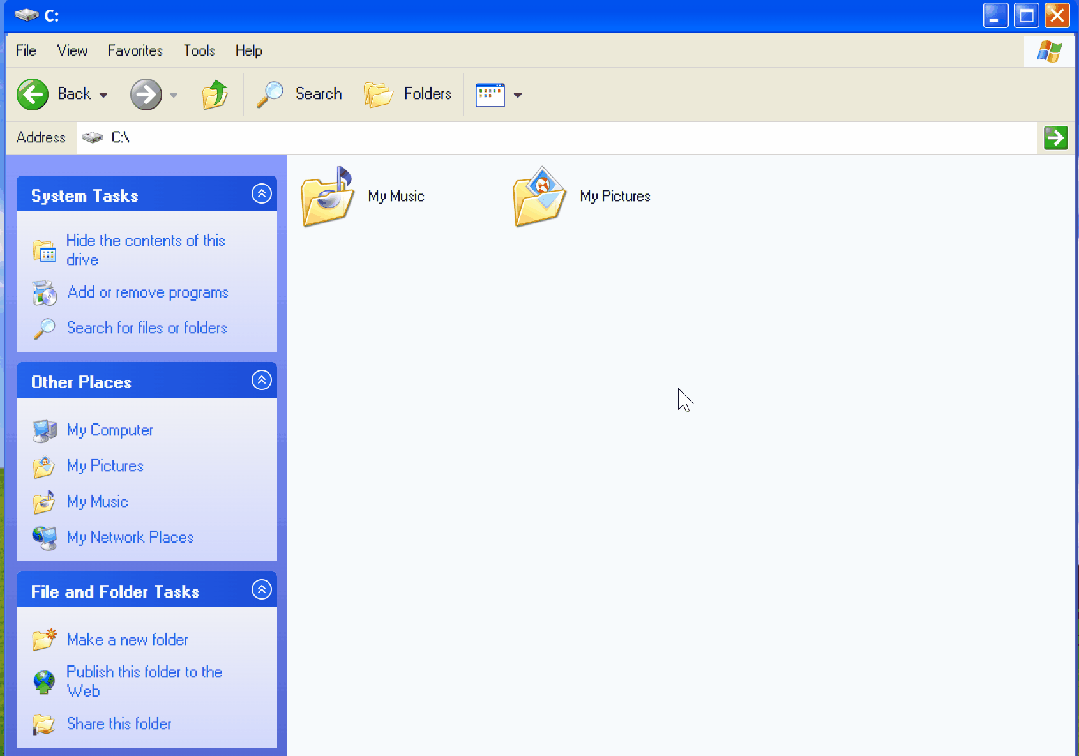Viewport: 1079px width, 756px height.
Task: Click Share this folder link
Action: pos(122,723)
